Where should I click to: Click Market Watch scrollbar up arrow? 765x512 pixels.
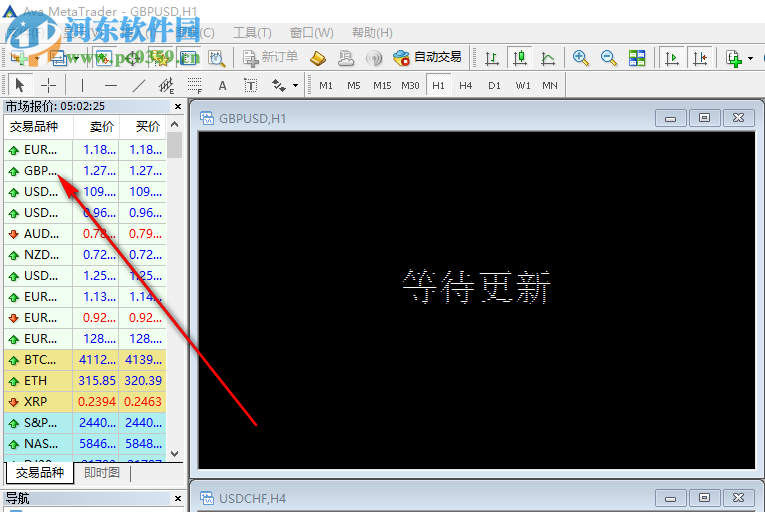[x=175, y=125]
